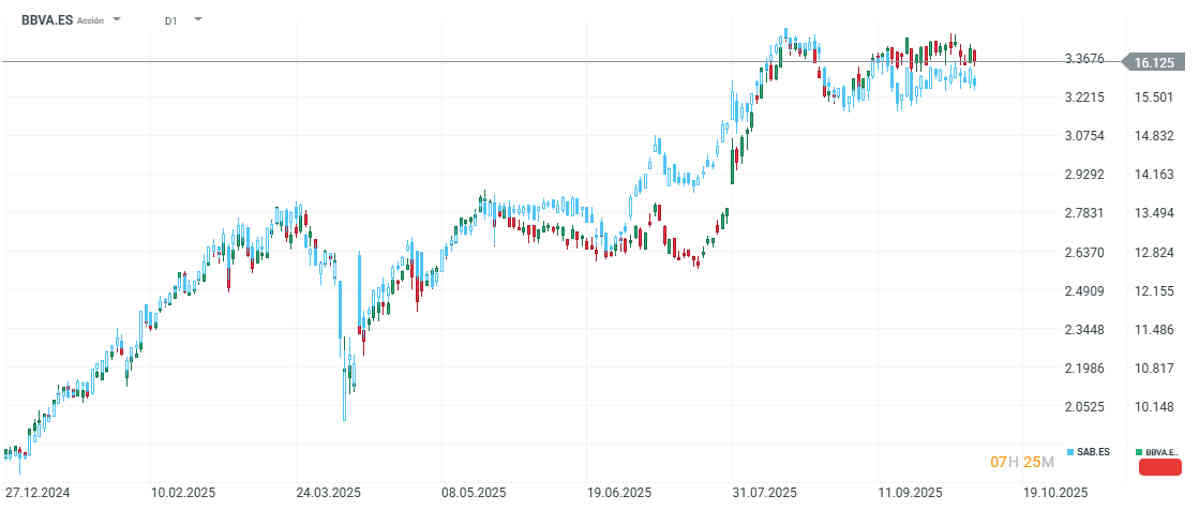Click the 07H 25M countdown timer

click(1015, 462)
